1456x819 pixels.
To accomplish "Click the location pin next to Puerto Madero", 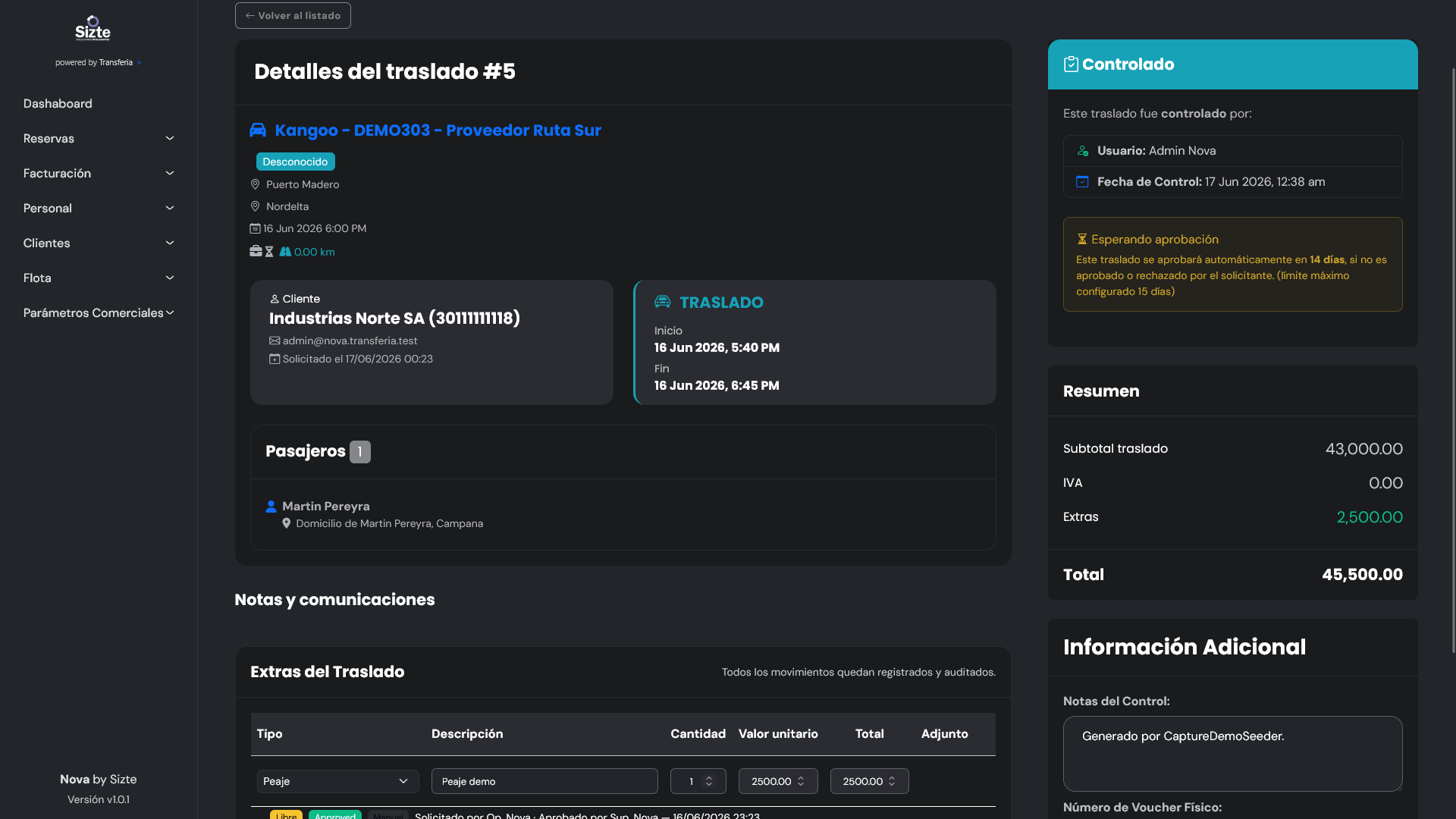I will coord(255,184).
